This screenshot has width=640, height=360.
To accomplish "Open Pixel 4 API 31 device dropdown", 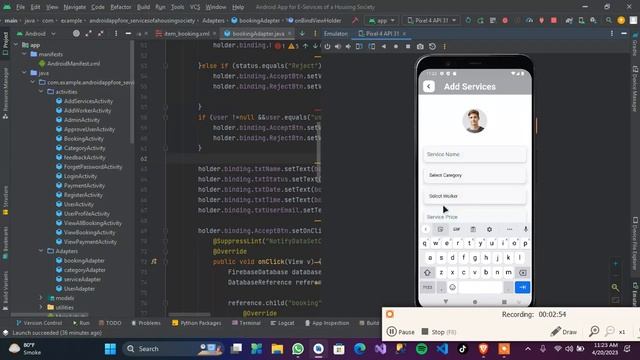I will tap(431, 20).
